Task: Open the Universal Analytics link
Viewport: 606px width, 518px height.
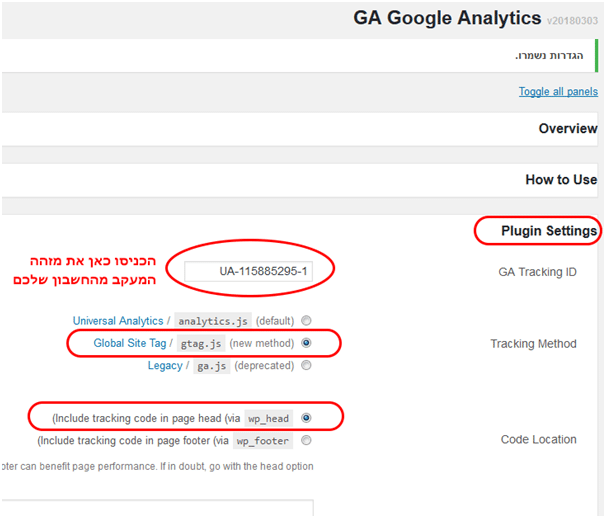Action: 118,321
